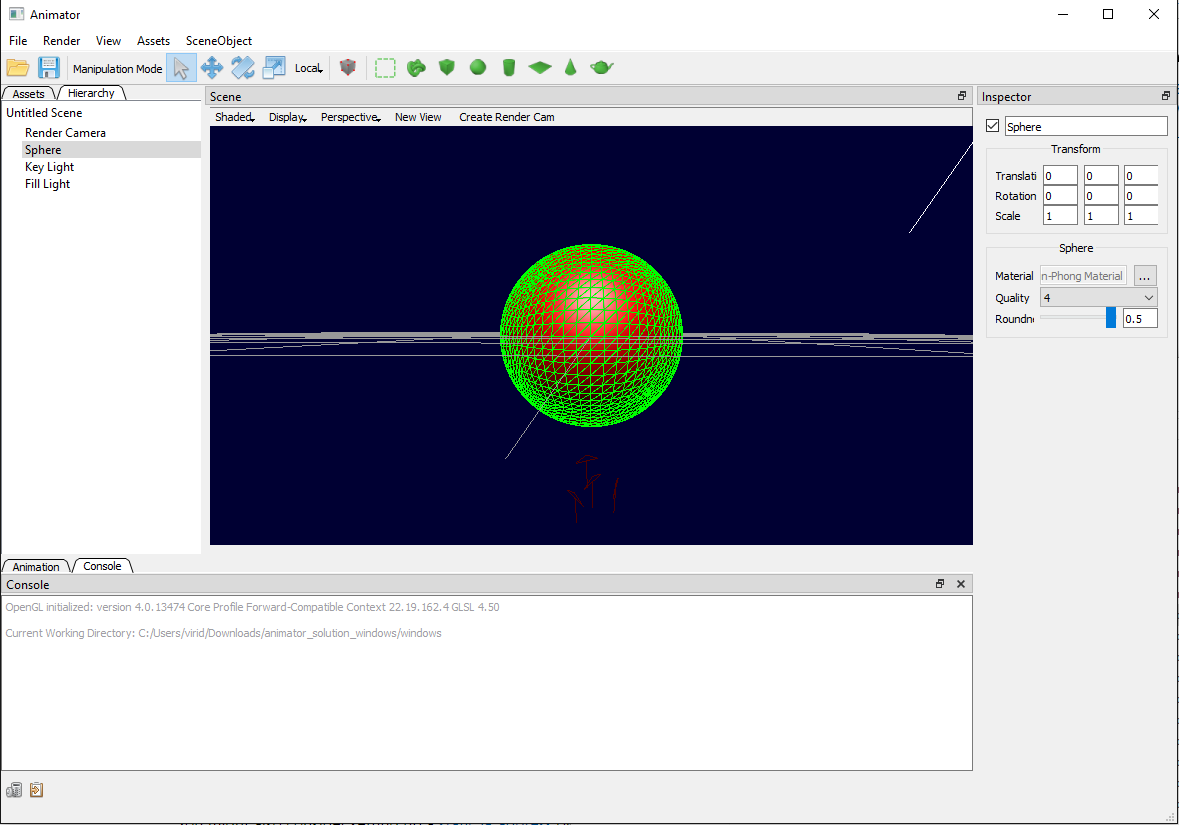Screen dimensions: 1179x825
Task: Click the green dashed empty object icon
Action: click(x=385, y=68)
